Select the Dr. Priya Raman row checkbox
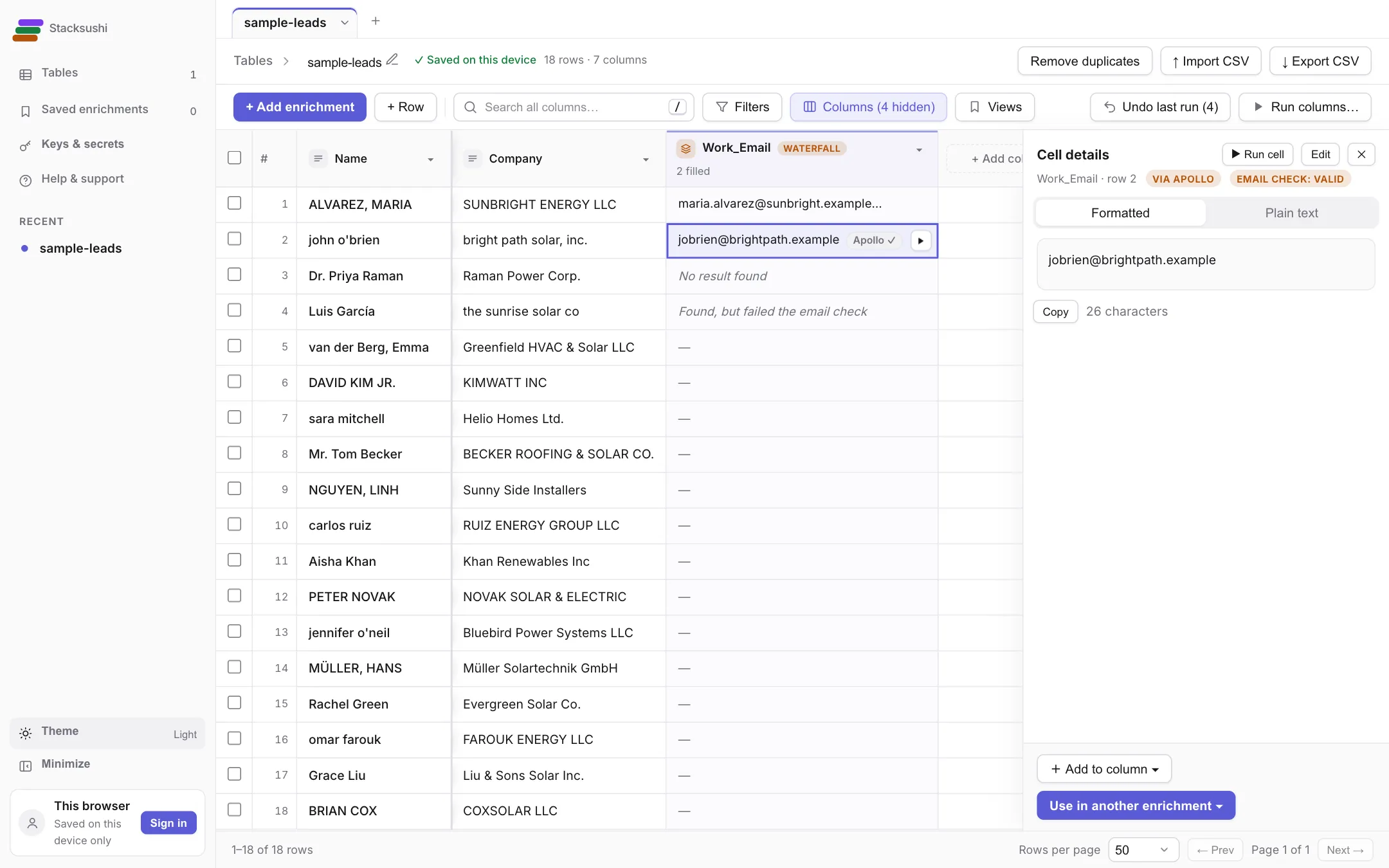 [x=235, y=275]
